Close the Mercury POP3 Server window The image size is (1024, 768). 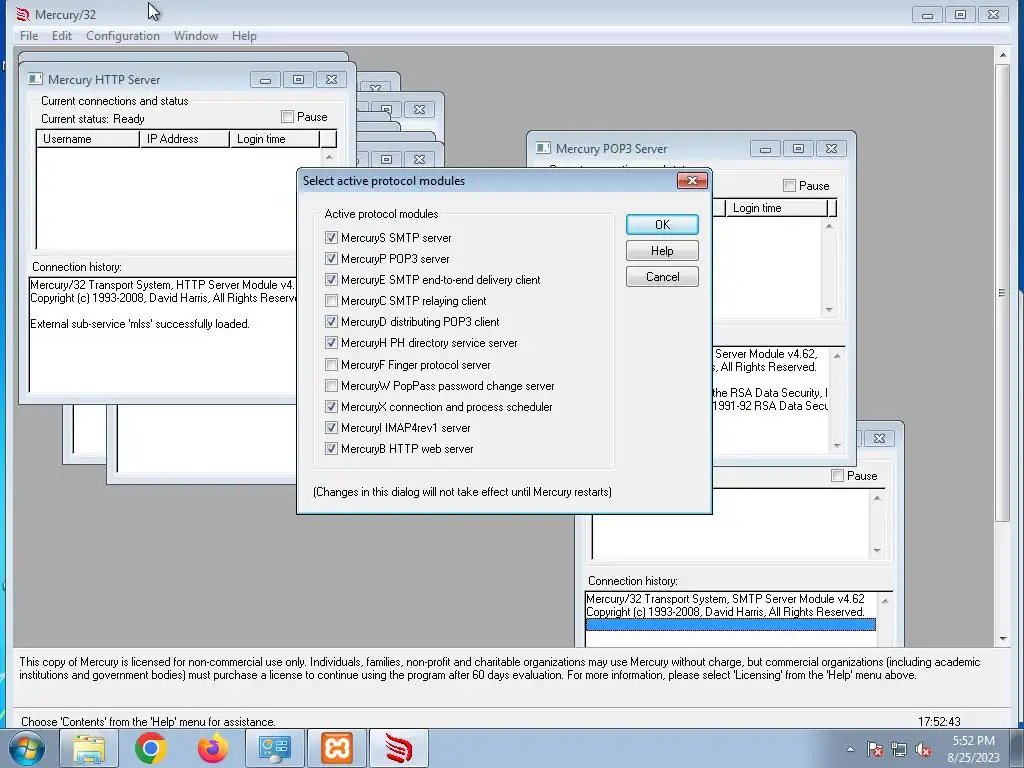tap(831, 149)
